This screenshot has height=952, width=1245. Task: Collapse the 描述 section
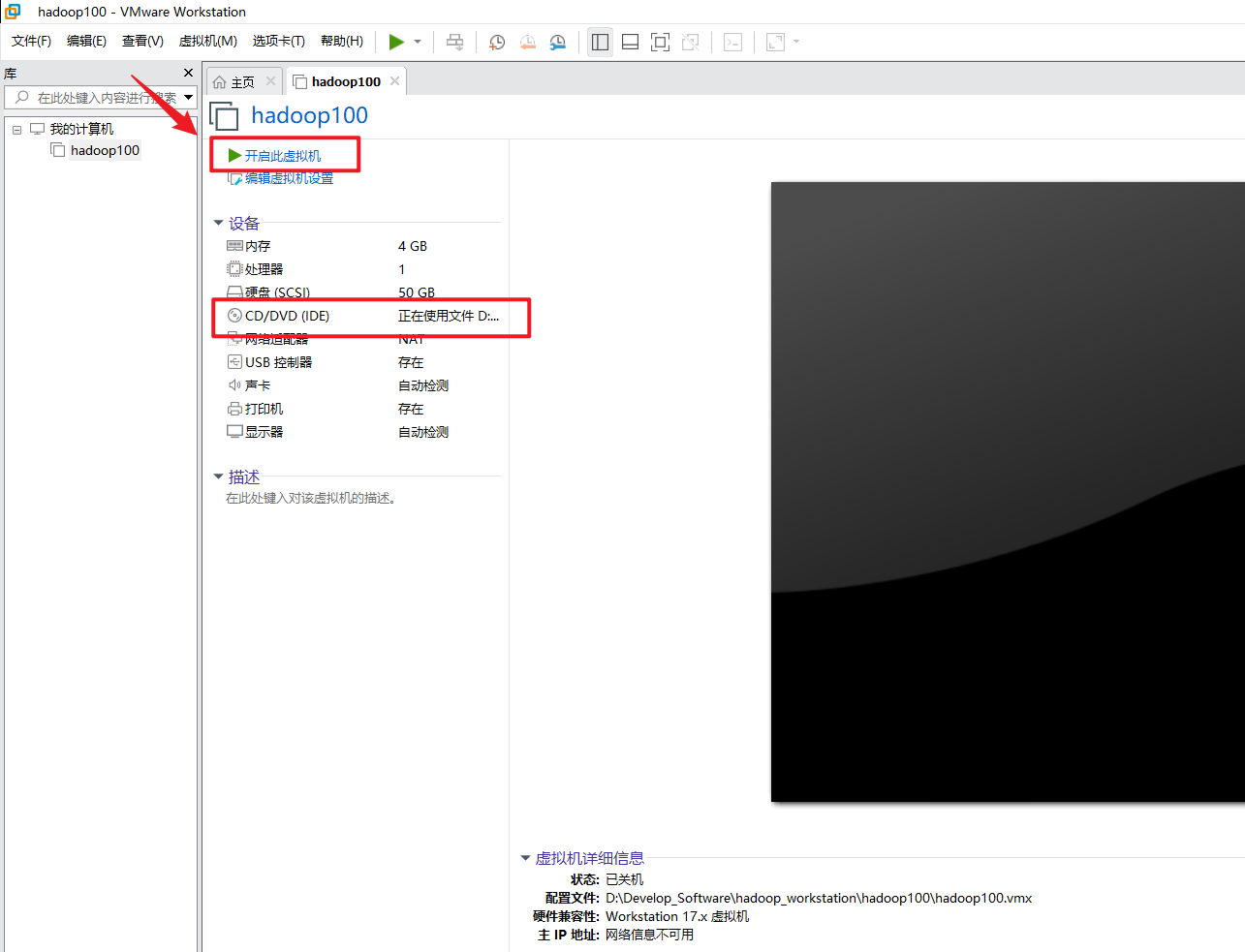point(218,476)
